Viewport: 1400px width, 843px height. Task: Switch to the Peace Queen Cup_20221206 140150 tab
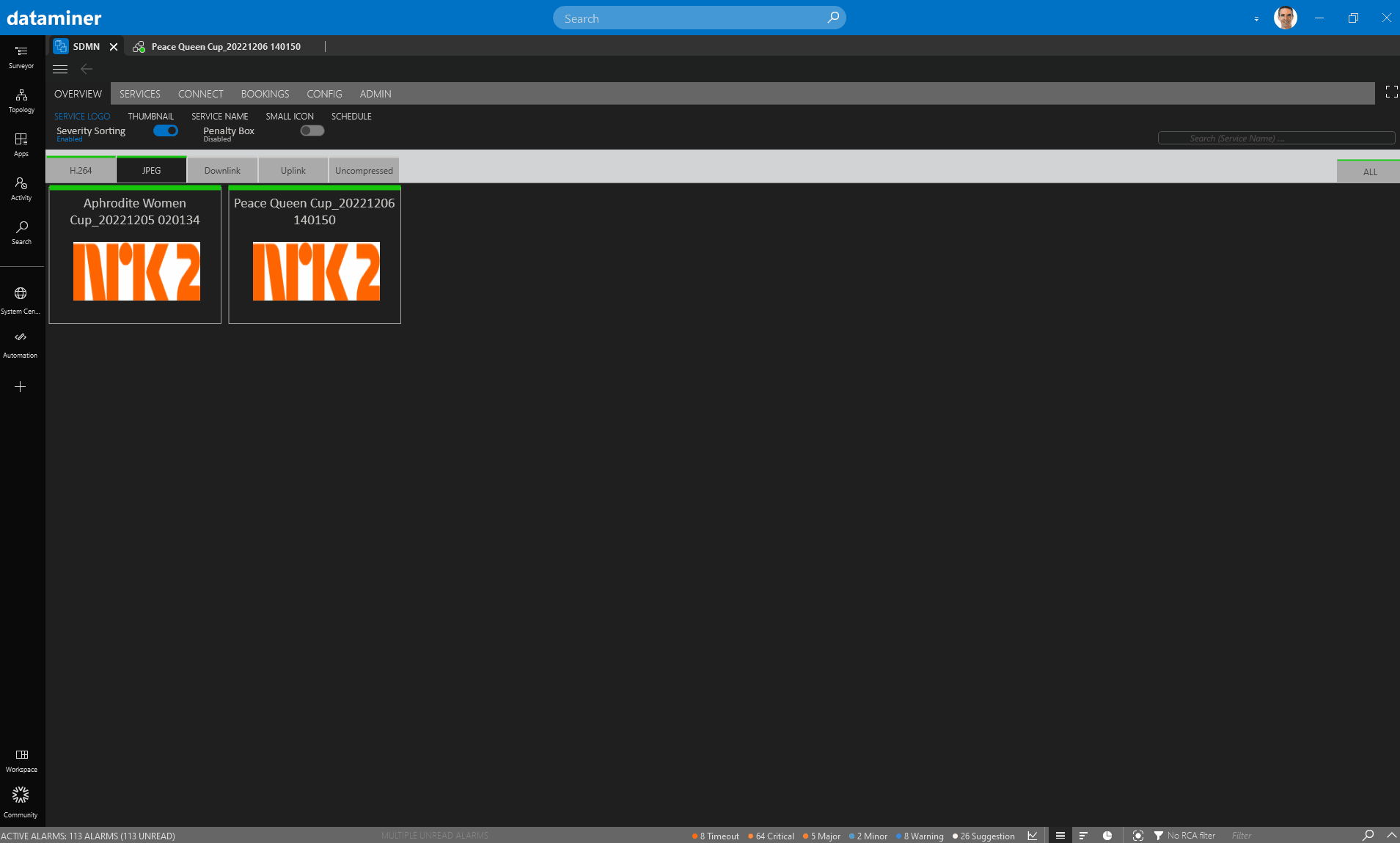226,46
